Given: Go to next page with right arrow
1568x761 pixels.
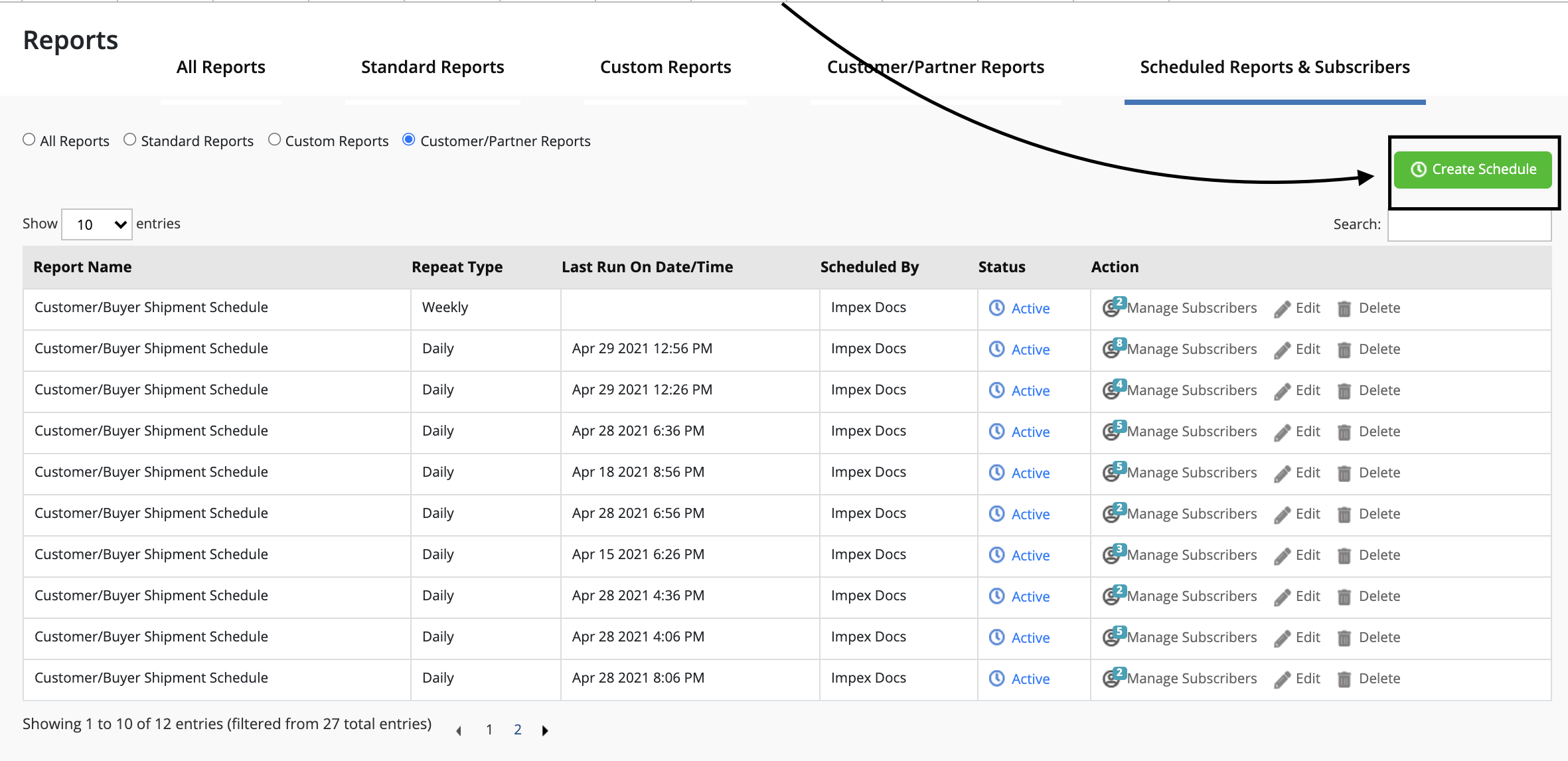Looking at the screenshot, I should pyautogui.click(x=545, y=730).
